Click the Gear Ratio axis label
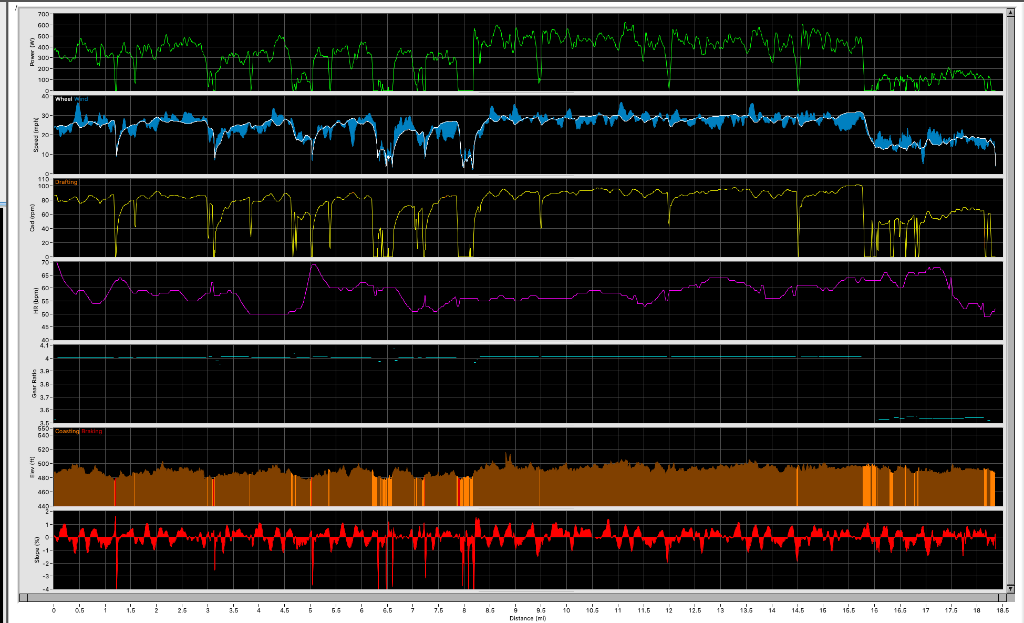Screen dimensions: 1024x623 pyautogui.click(x=33, y=384)
